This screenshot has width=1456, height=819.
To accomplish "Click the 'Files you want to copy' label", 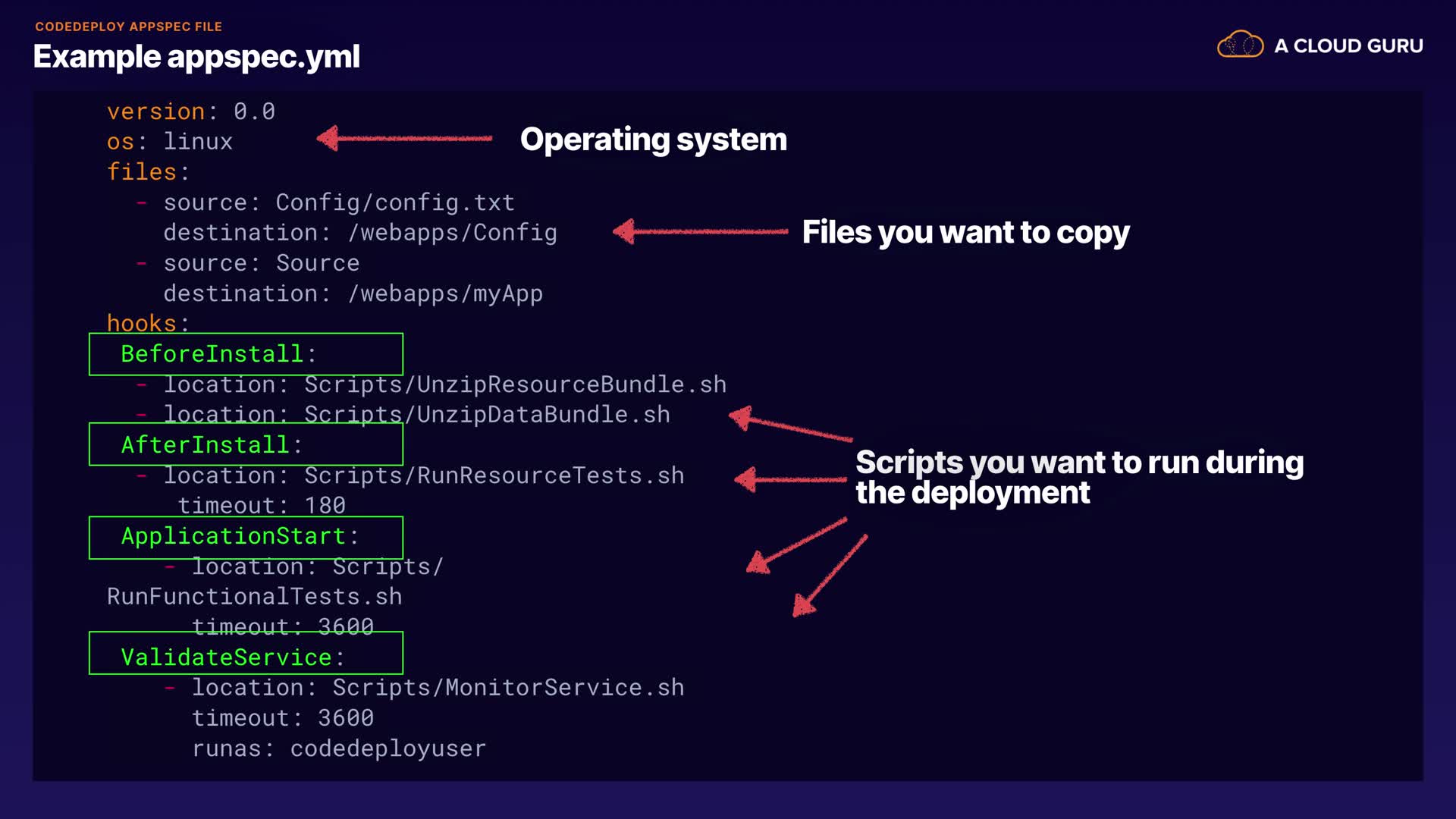I will tap(965, 232).
